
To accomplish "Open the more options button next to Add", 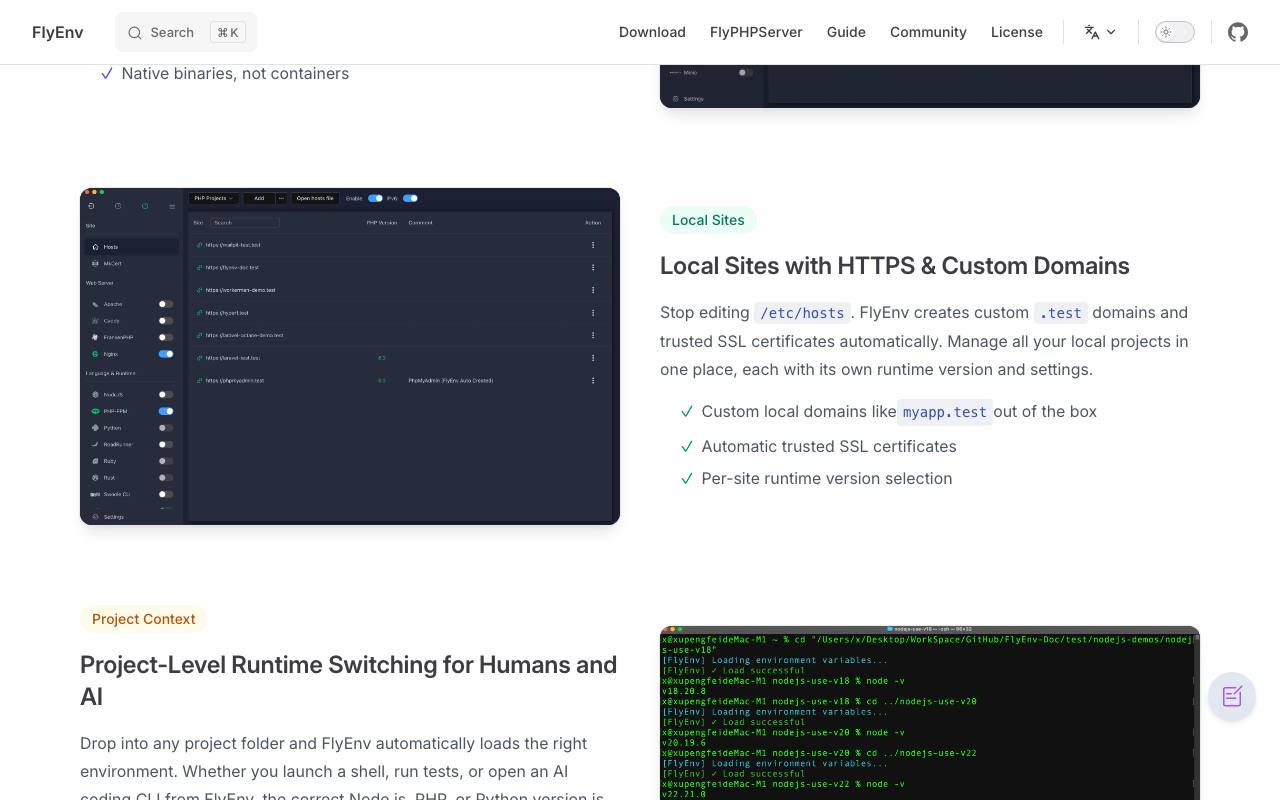I will (281, 198).
